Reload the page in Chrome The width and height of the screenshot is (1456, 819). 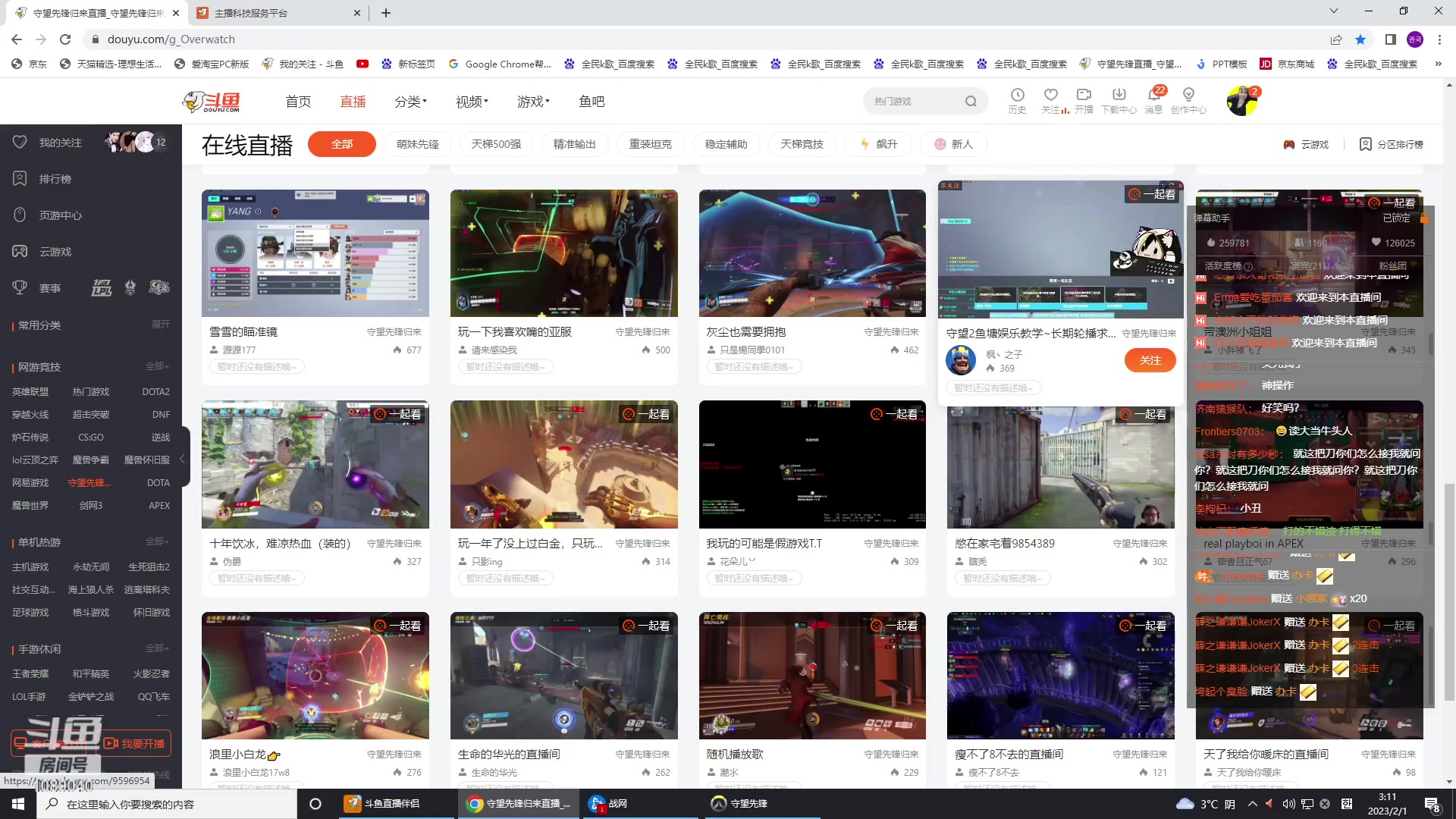coord(65,39)
